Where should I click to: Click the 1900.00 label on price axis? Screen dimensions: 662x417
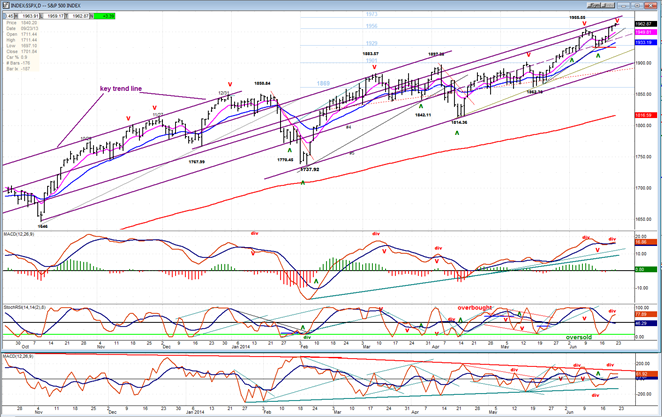click(x=645, y=63)
